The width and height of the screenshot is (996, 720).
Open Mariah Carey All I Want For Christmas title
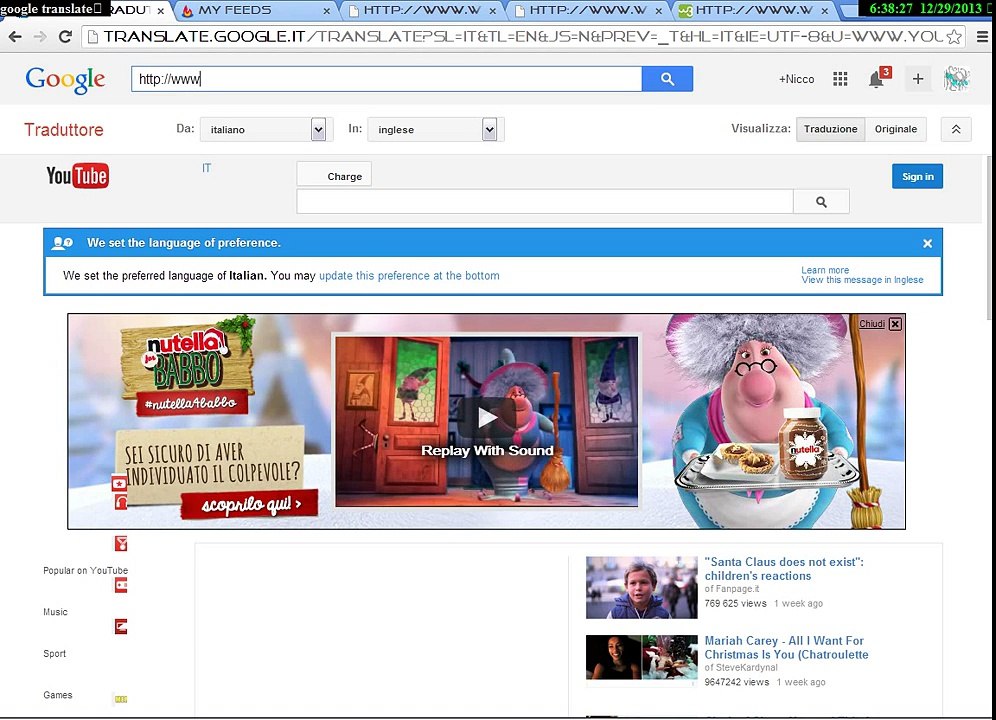tap(786, 648)
